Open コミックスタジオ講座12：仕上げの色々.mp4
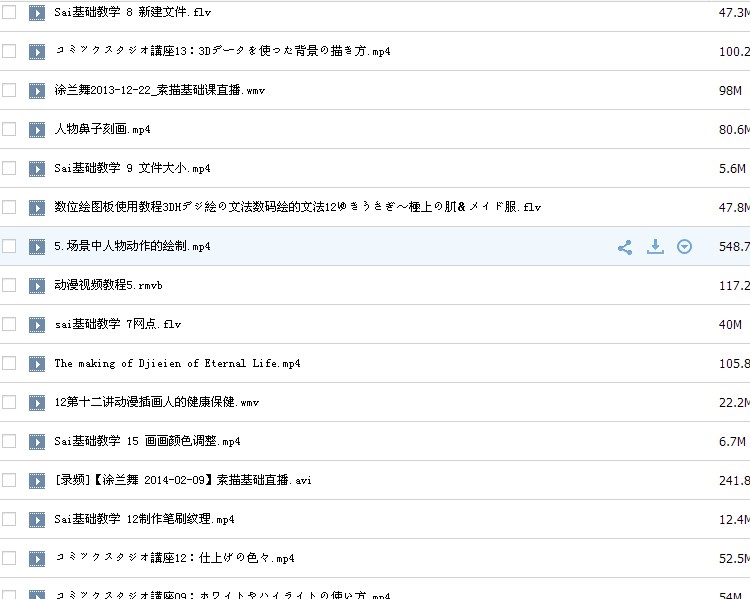Screen dimensions: 750x599 tap(174, 558)
